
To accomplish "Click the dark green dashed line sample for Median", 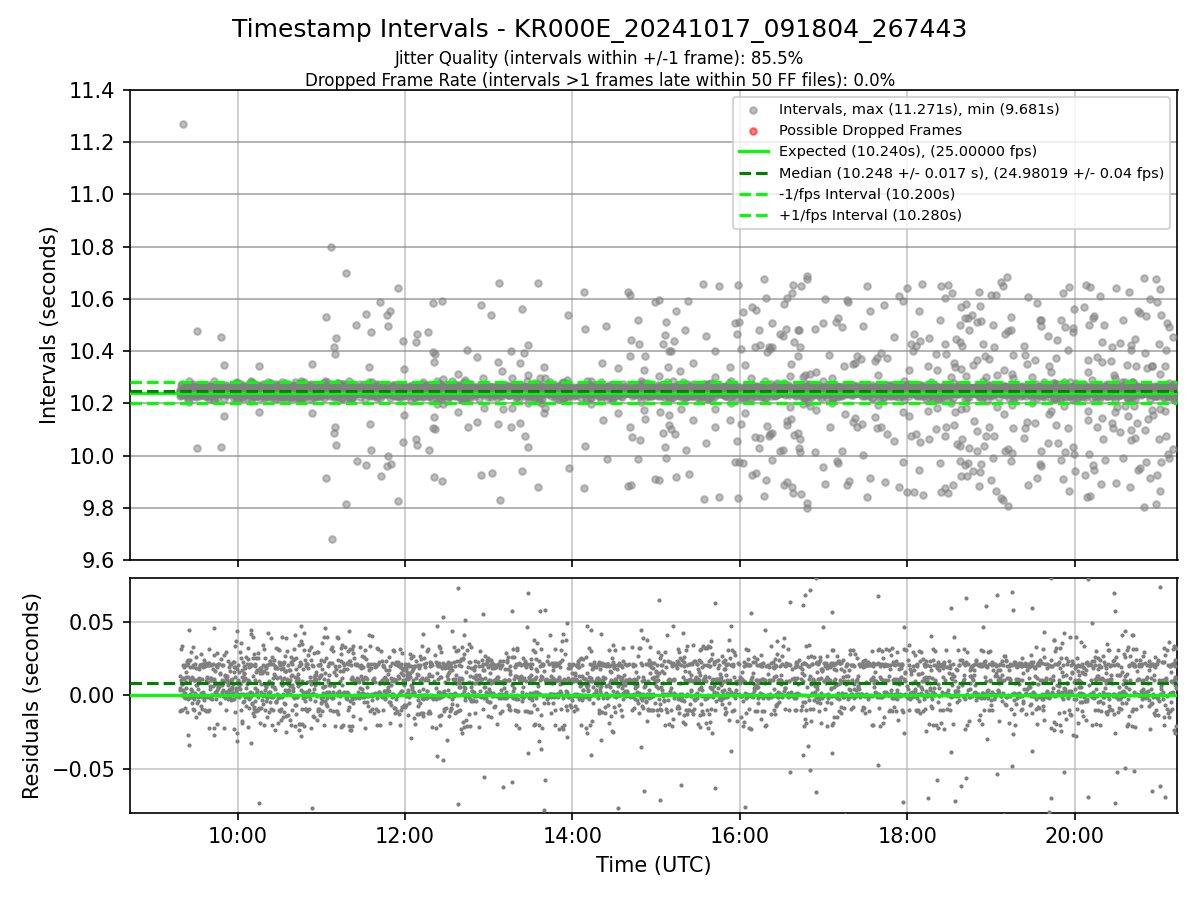I will click(754, 173).
